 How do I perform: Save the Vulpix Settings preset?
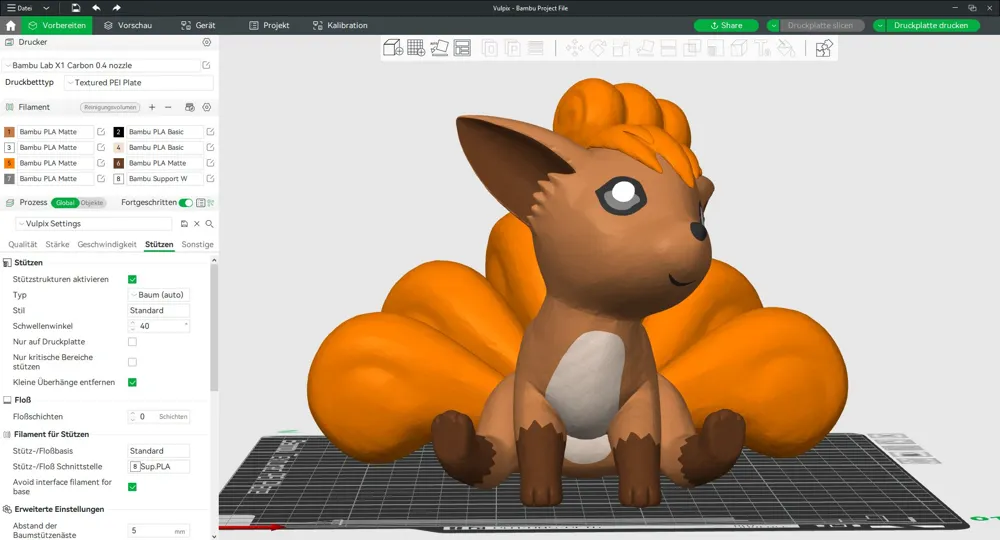[x=184, y=224]
